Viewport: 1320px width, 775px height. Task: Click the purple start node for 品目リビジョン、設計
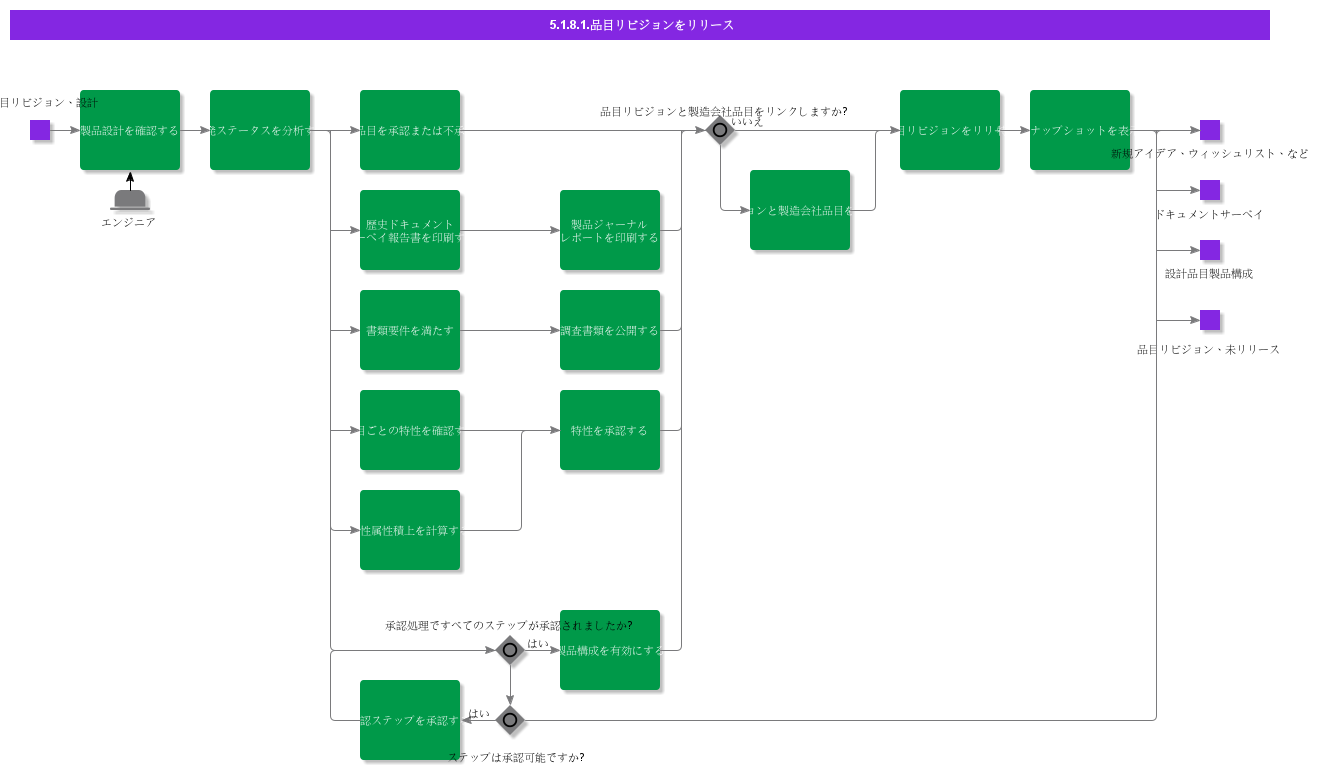tap(40, 130)
